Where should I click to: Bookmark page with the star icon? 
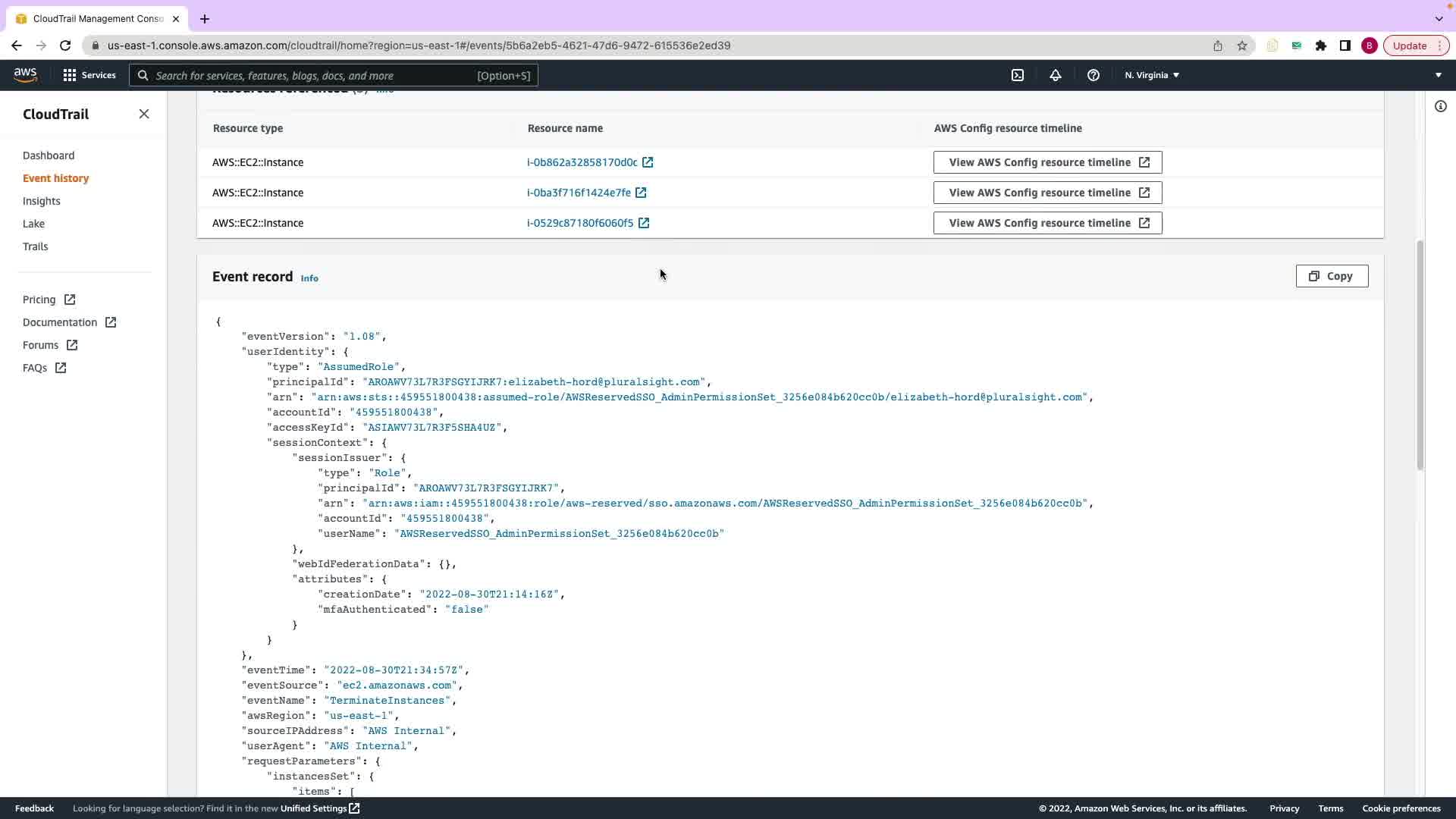click(1242, 45)
